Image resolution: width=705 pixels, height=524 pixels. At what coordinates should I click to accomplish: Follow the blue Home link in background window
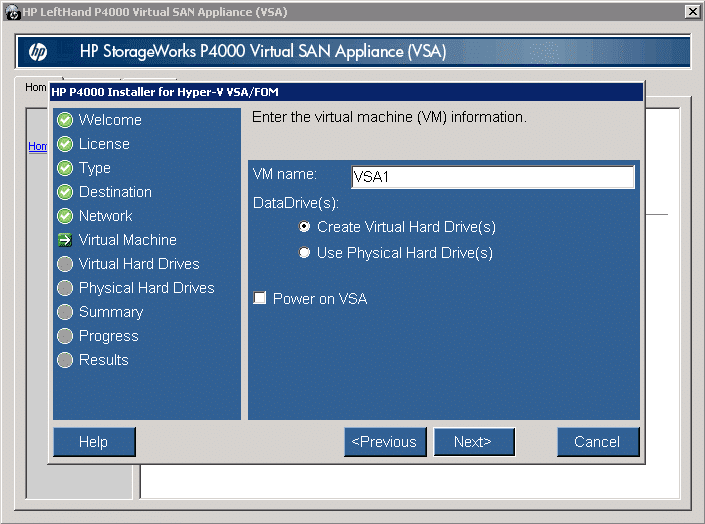tap(38, 146)
